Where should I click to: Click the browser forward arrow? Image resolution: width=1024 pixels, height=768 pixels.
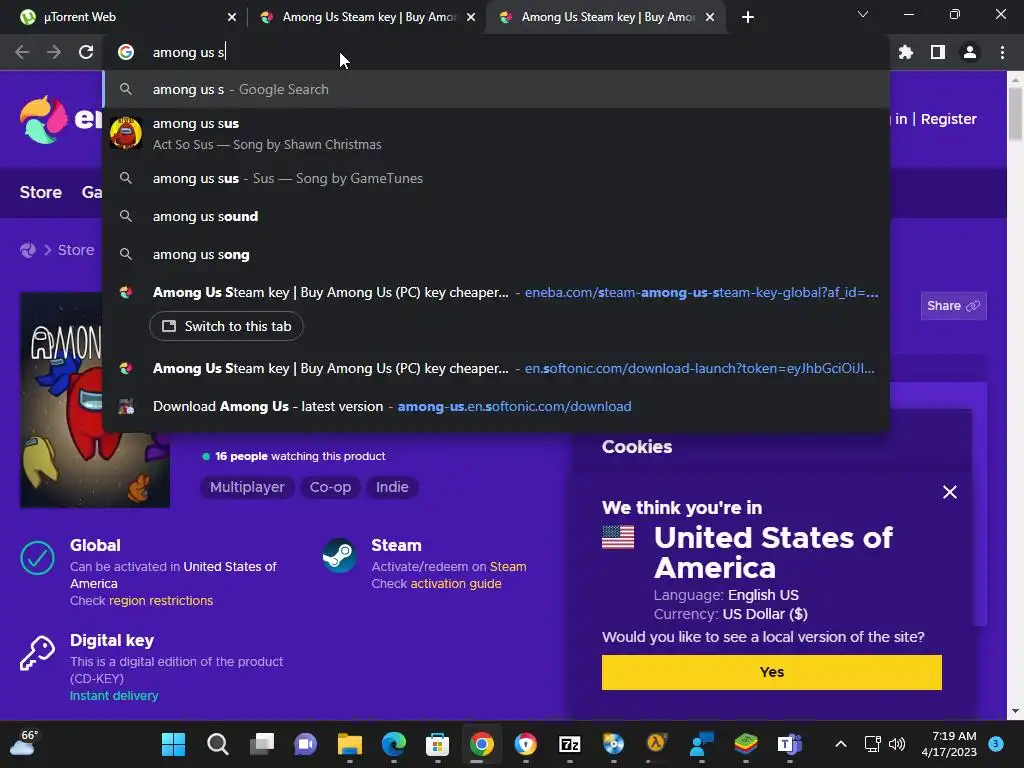click(x=54, y=52)
